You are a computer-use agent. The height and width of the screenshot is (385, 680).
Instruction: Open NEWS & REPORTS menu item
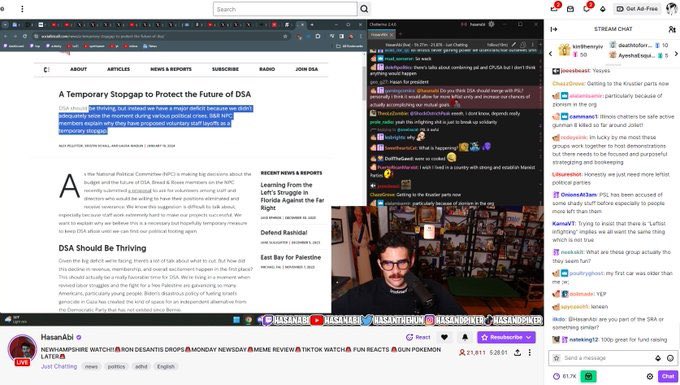pyautogui.click(x=171, y=69)
